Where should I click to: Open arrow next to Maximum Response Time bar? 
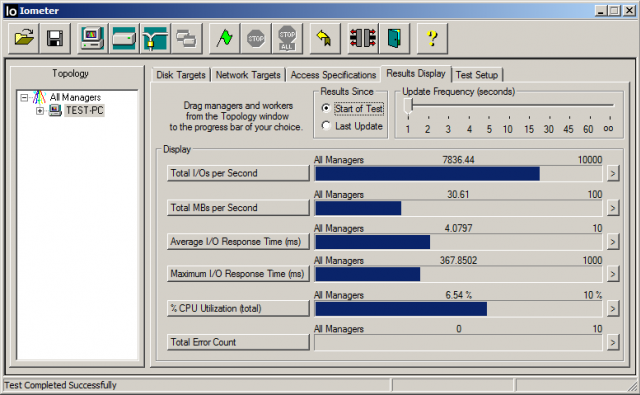612,274
